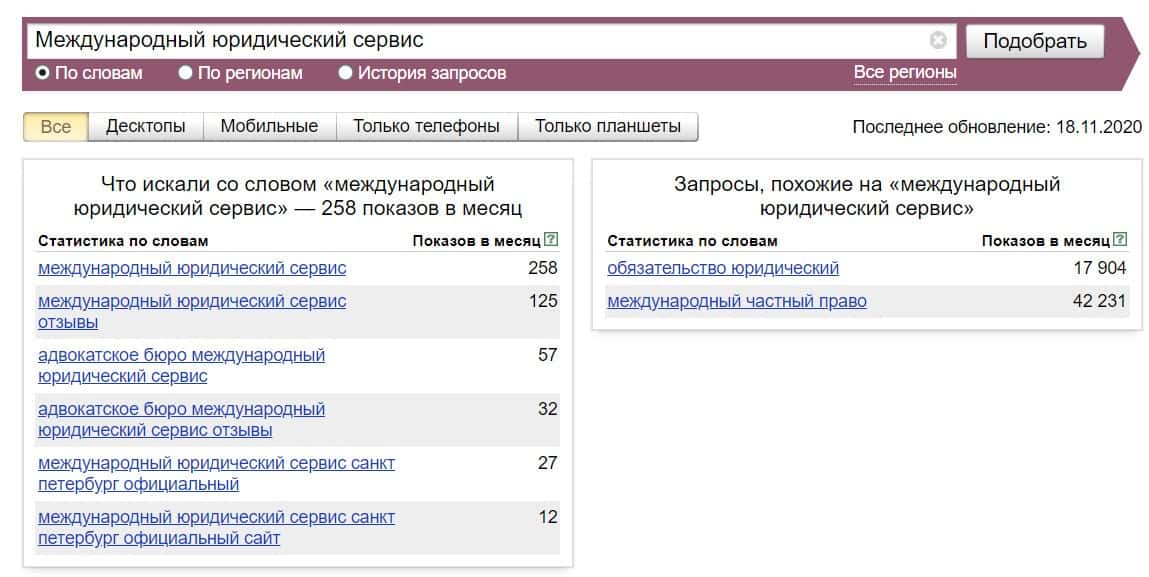Select the 'По регионам' radio button
Screen dimensions: 1149x577
(185, 73)
